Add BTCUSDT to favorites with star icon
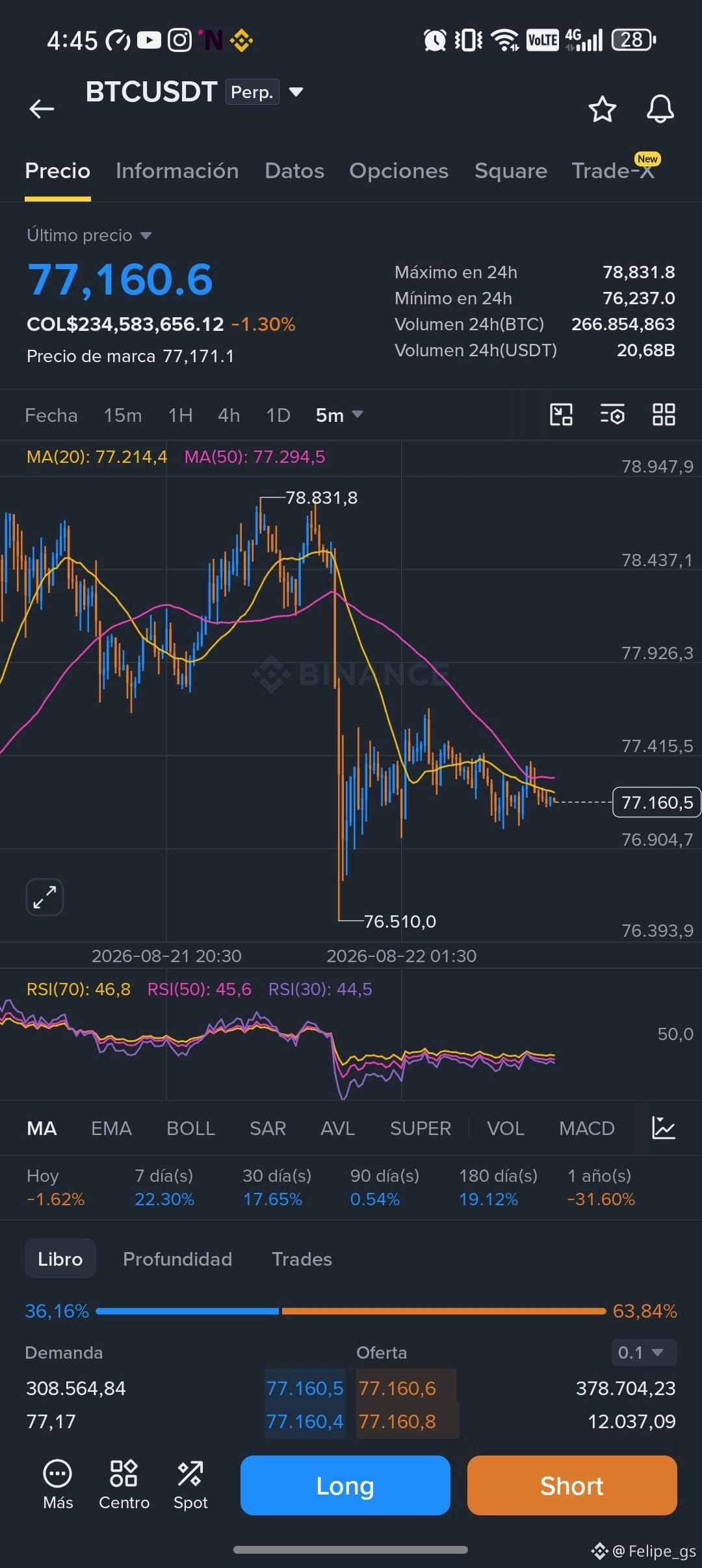The width and height of the screenshot is (702, 1568). pyautogui.click(x=602, y=109)
